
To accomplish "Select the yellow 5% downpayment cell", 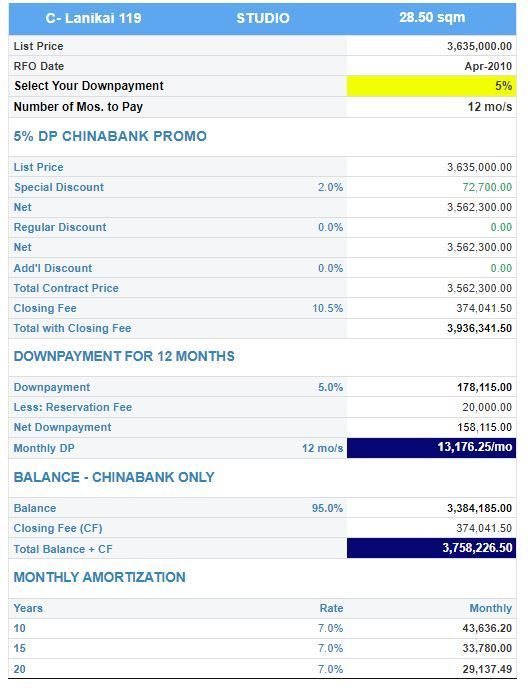I will pos(431,86).
